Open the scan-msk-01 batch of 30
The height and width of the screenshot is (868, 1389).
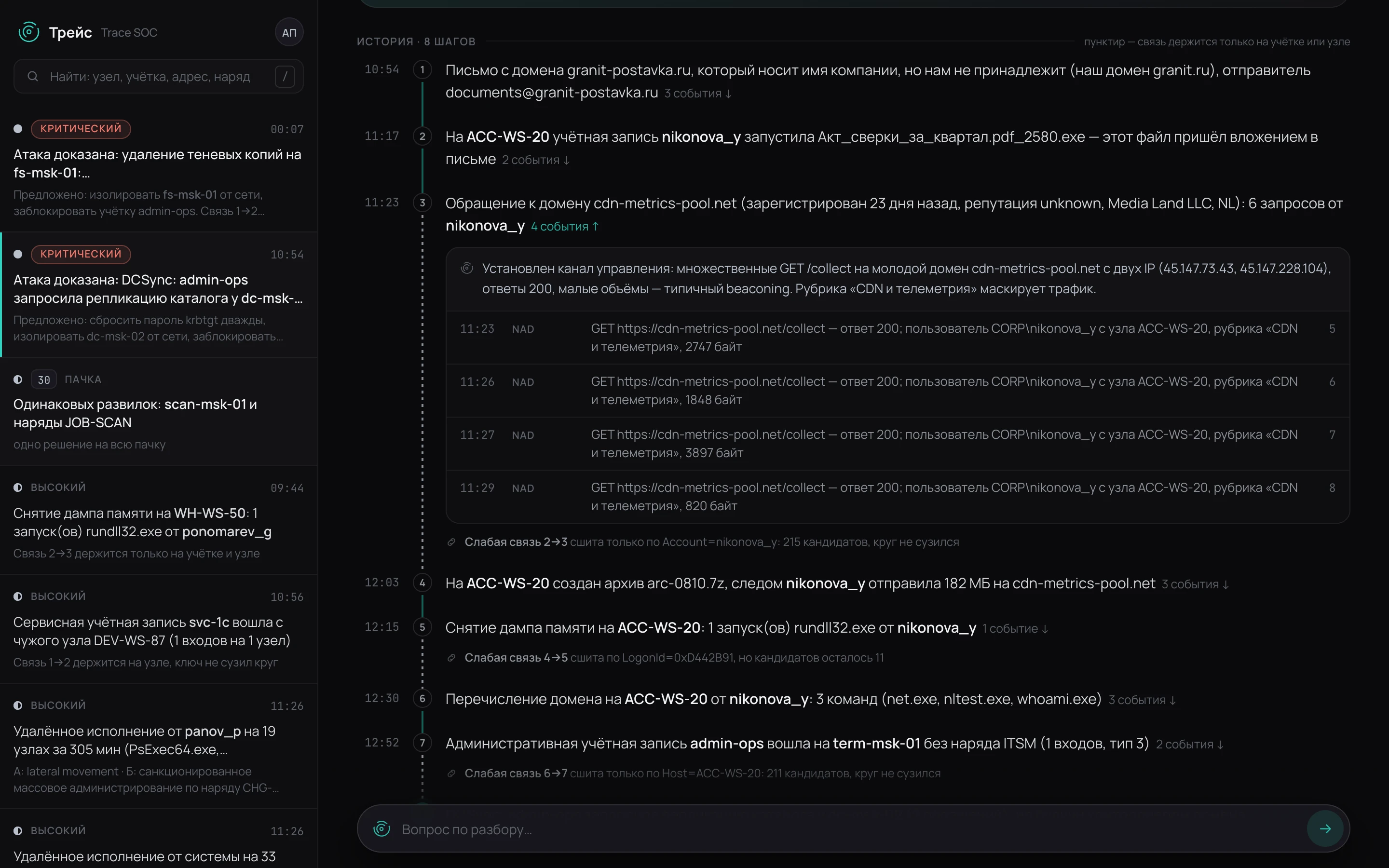point(159,412)
